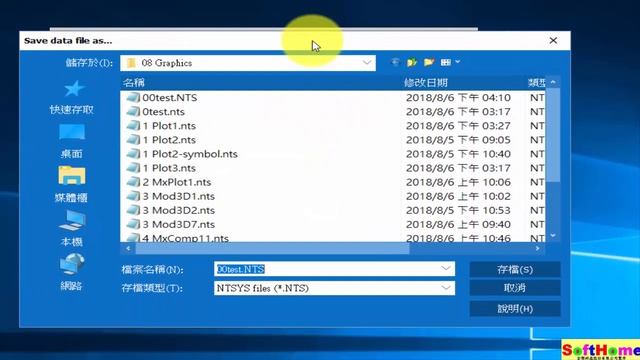Viewport: 640px width, 360px height.
Task: Select the file name 2 MxPlot1.nts
Action: [x=177, y=182]
